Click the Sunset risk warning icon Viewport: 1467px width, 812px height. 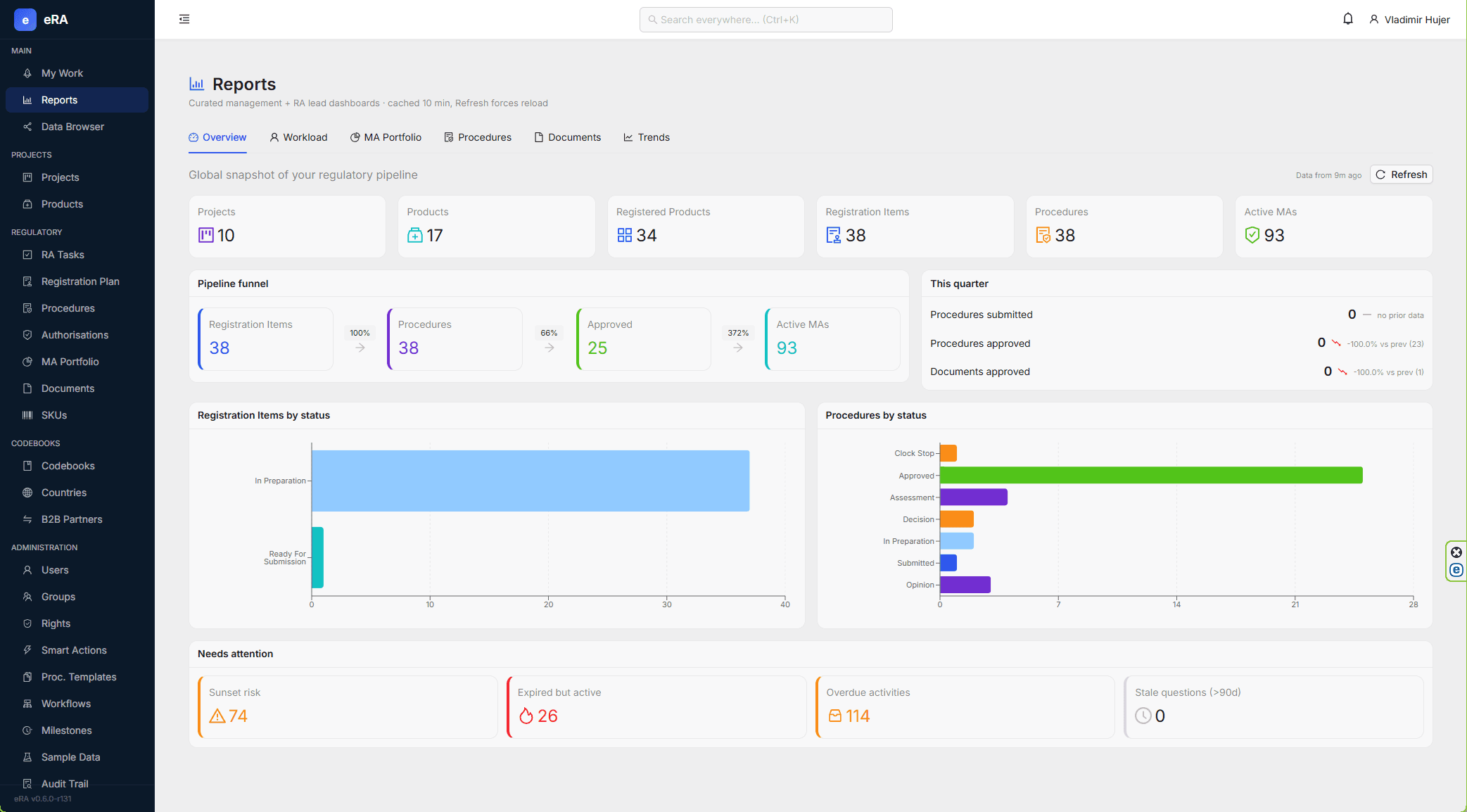point(217,716)
